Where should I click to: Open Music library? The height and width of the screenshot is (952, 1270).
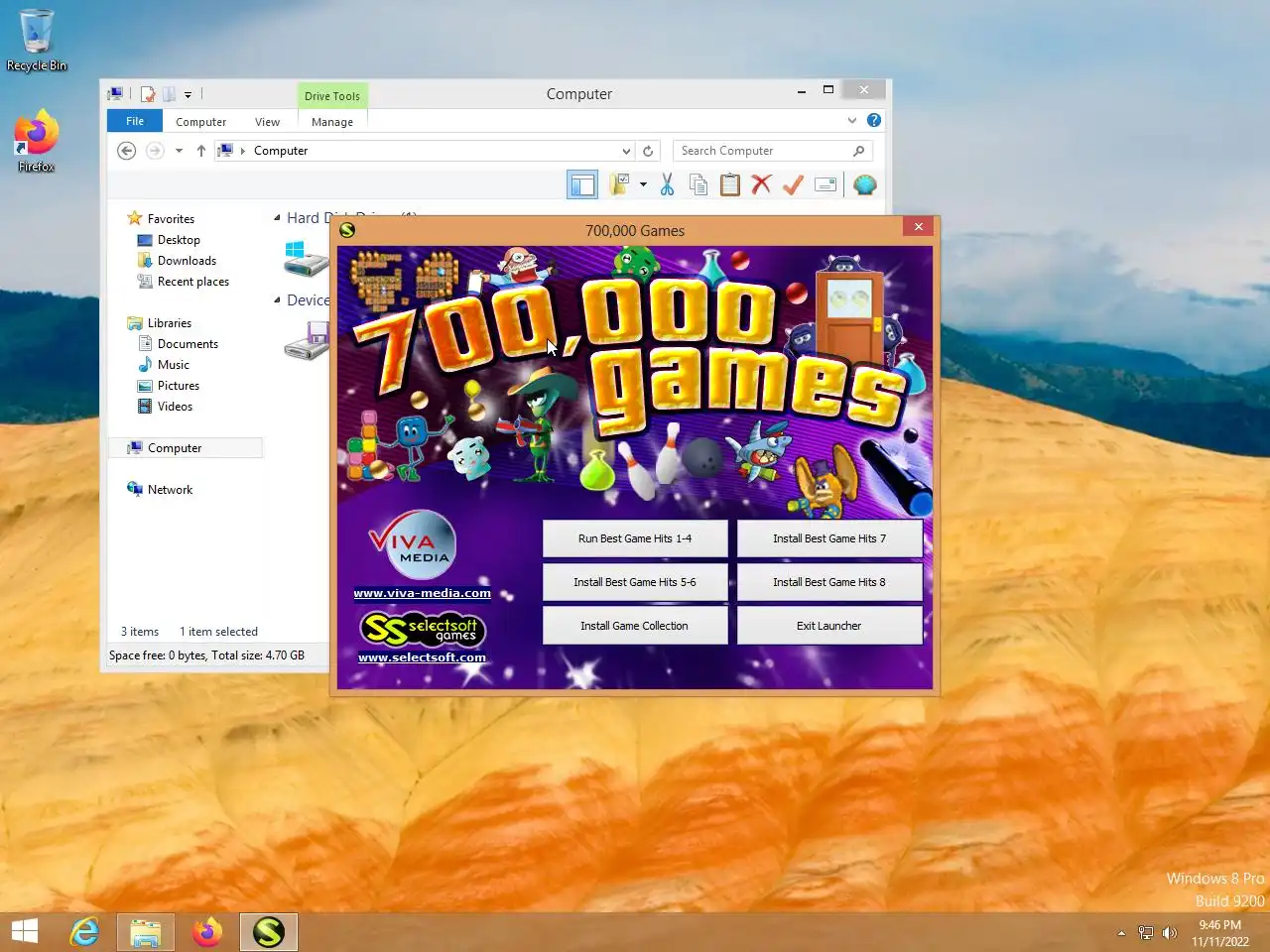[173, 365]
